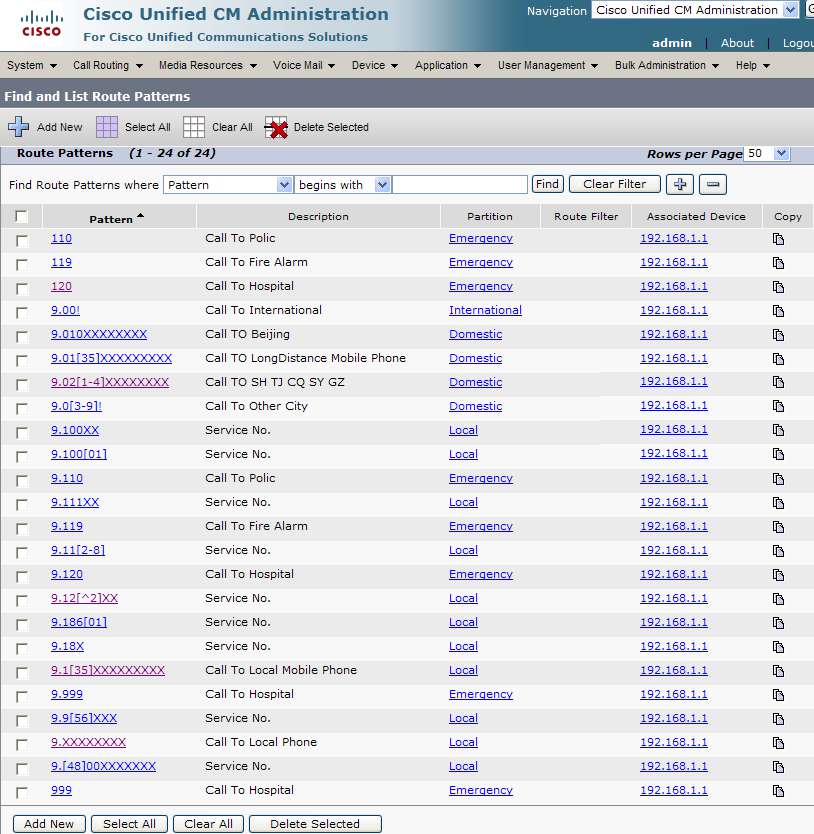This screenshot has width=814, height=834.
Task: Expand the Device menu
Action: [x=375, y=65]
